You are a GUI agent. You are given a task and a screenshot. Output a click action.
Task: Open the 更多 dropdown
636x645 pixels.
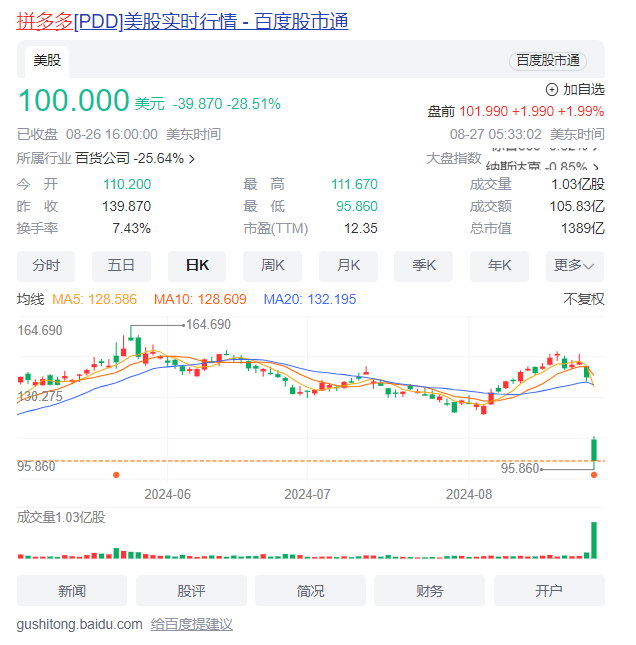575,266
